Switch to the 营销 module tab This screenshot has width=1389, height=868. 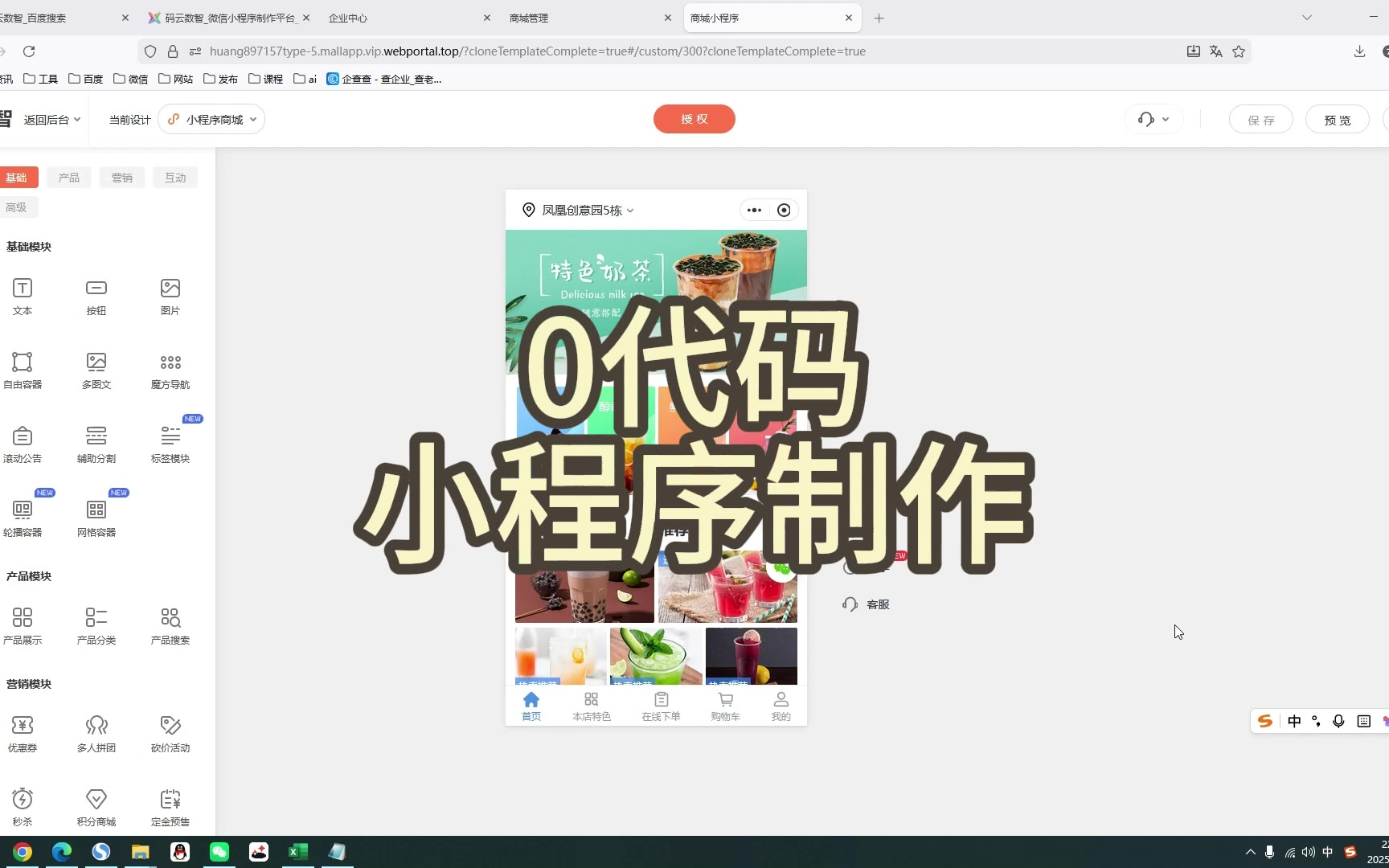pyautogui.click(x=122, y=178)
